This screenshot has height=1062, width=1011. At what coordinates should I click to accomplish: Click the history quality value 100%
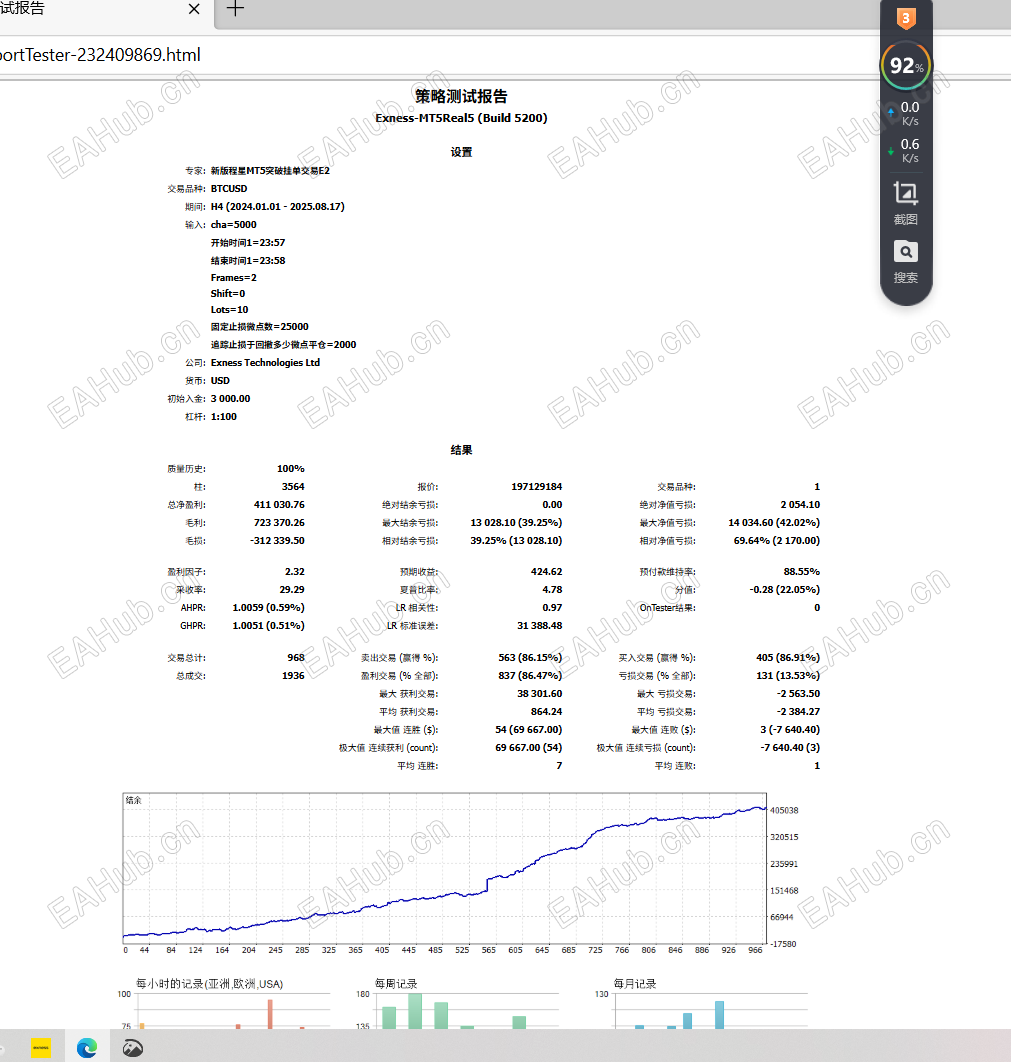pos(291,469)
